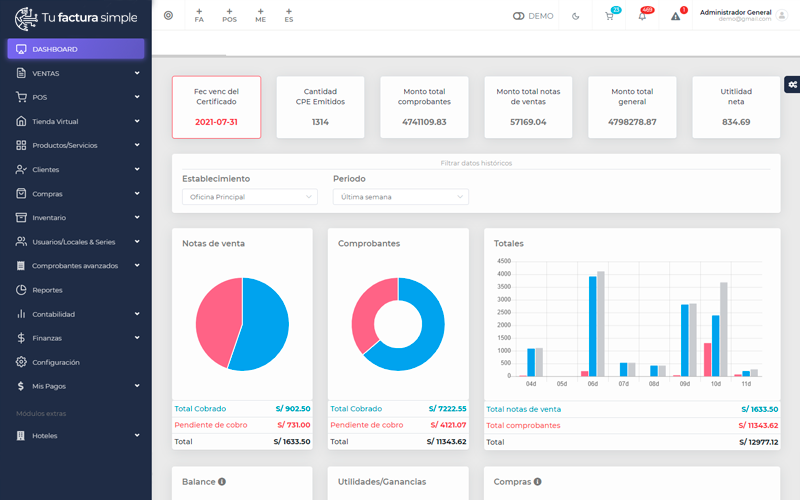Image resolution: width=800 pixels, height=500 pixels.
Task: Click the Cantidad CPE Emitidos card
Action: click(x=320, y=107)
